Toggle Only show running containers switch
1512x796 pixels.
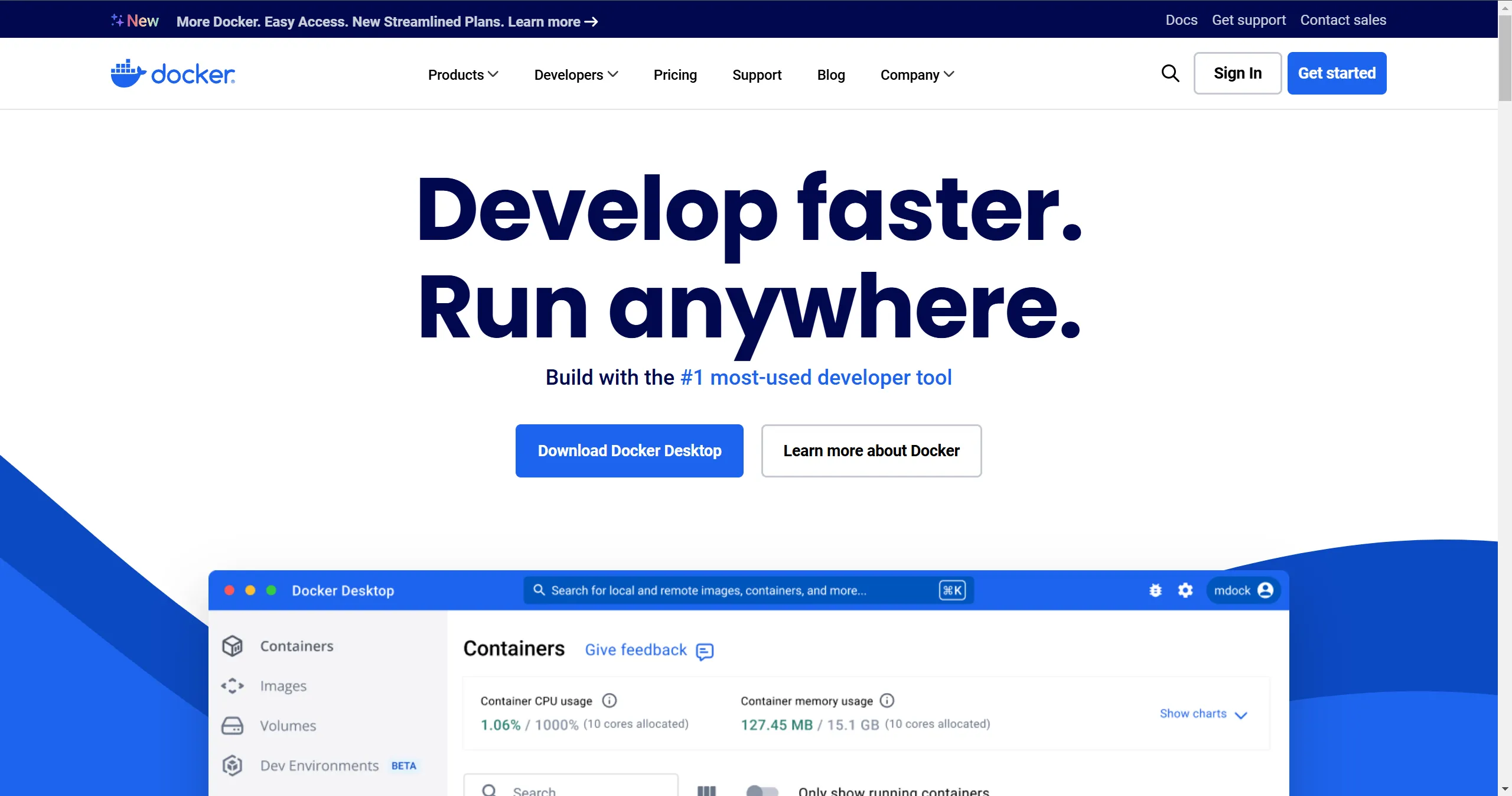tap(761, 790)
